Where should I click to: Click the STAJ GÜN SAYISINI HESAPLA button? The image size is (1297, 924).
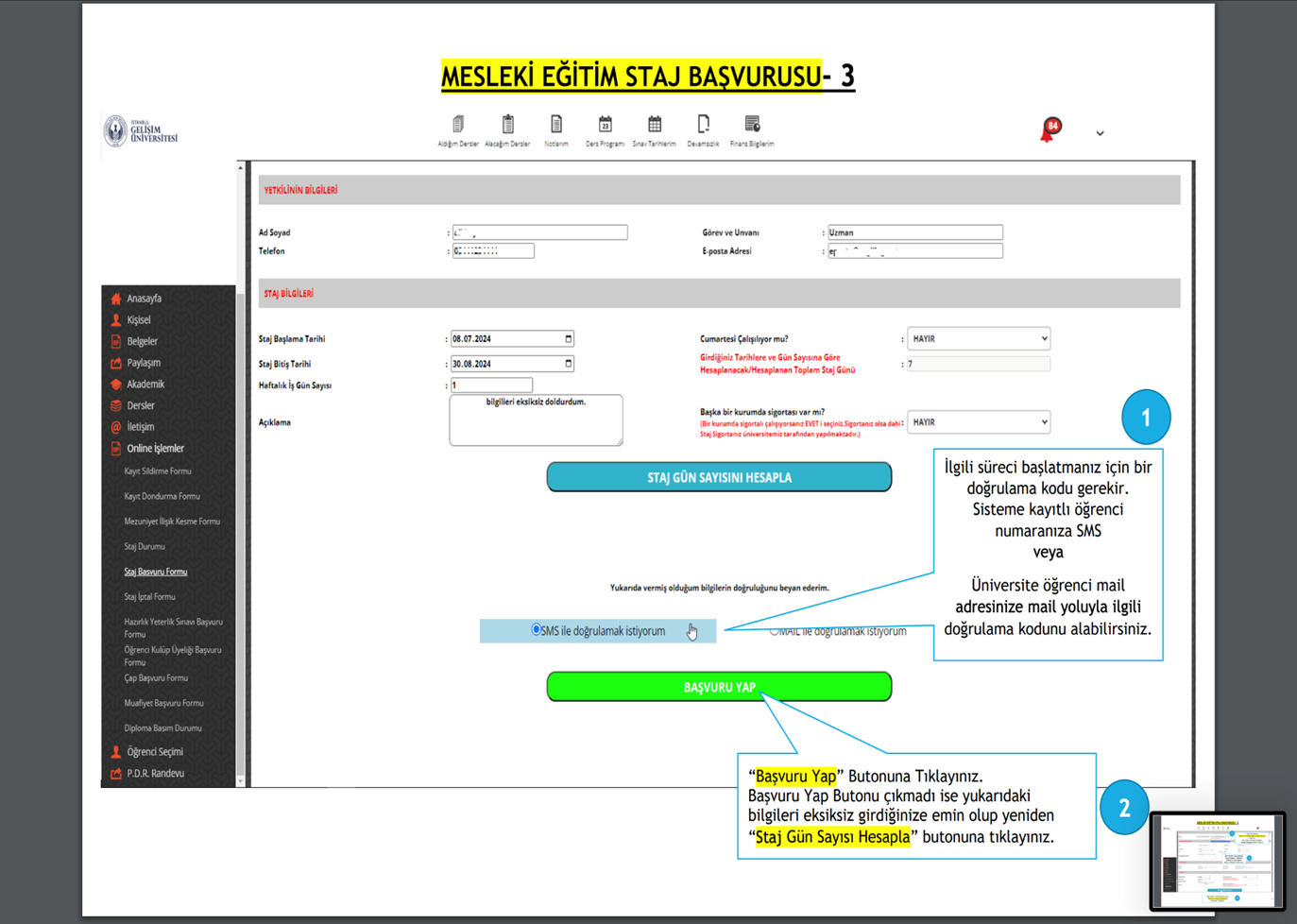[719, 477]
